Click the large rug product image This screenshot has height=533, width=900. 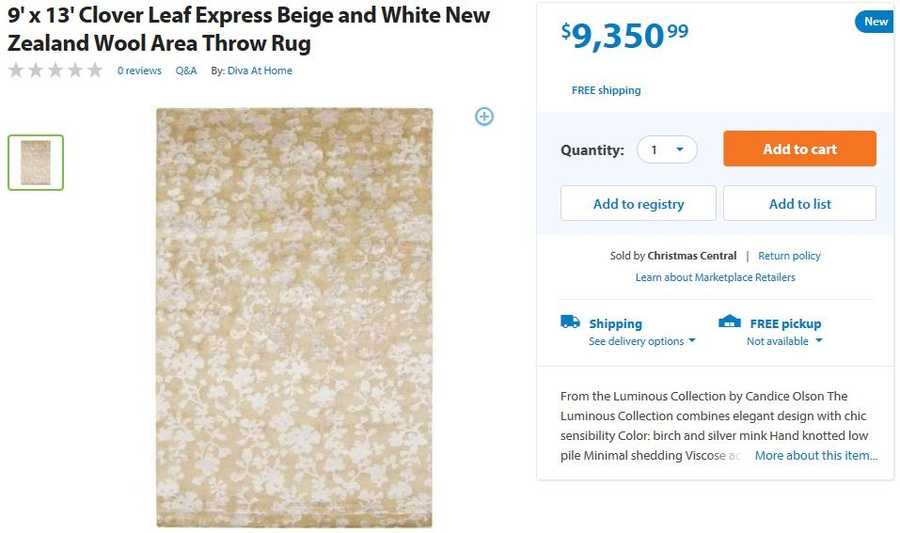294,317
